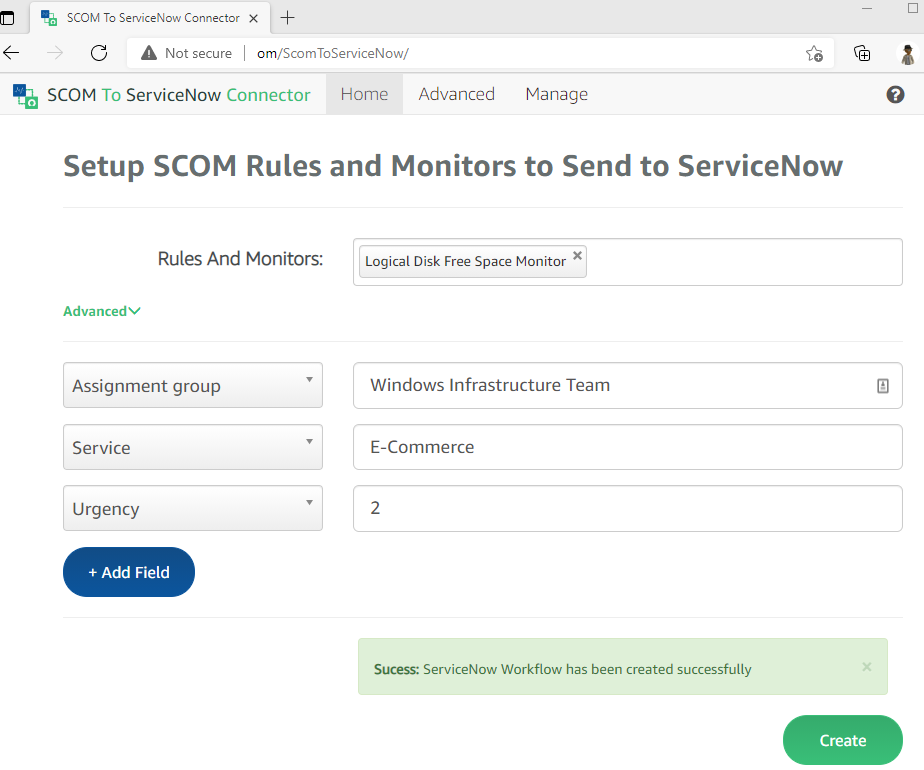Click the browser address bar URL
This screenshot has height=770, width=924.
pos(333,54)
